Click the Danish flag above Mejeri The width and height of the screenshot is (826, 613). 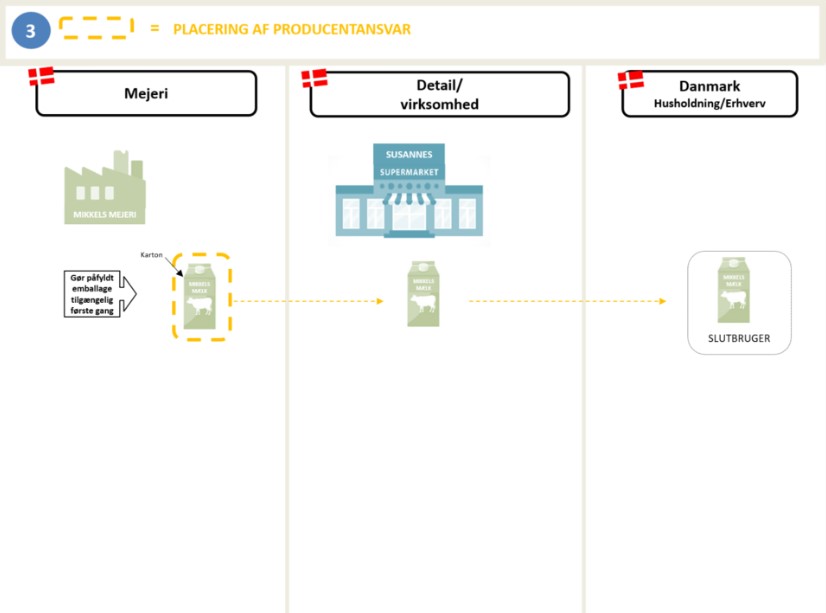pyautogui.click(x=41, y=77)
